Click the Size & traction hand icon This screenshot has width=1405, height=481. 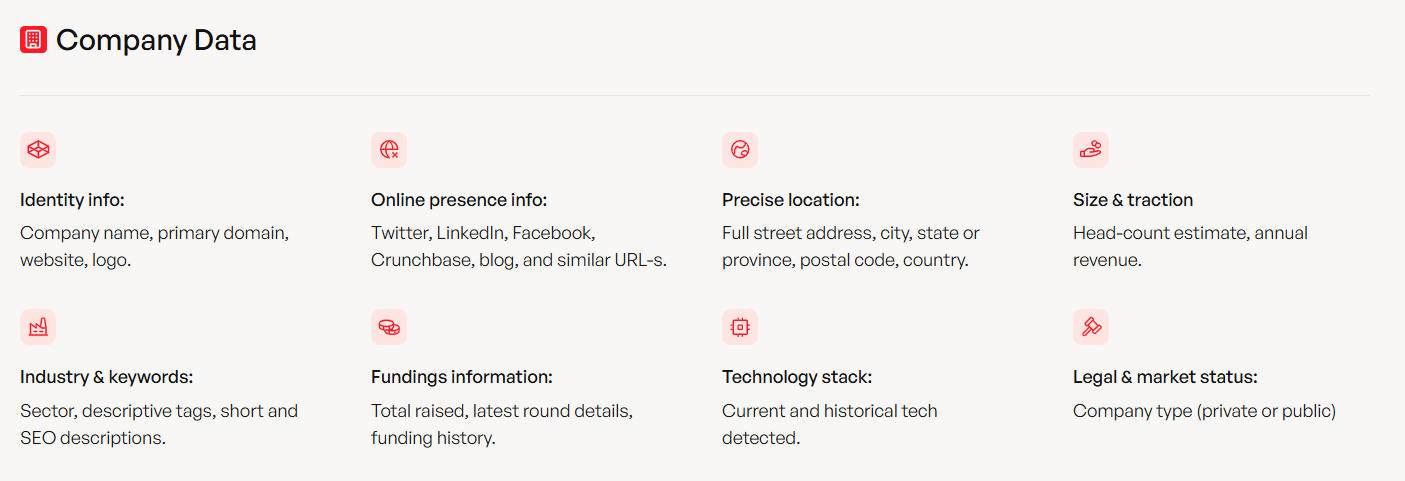tap(1091, 150)
